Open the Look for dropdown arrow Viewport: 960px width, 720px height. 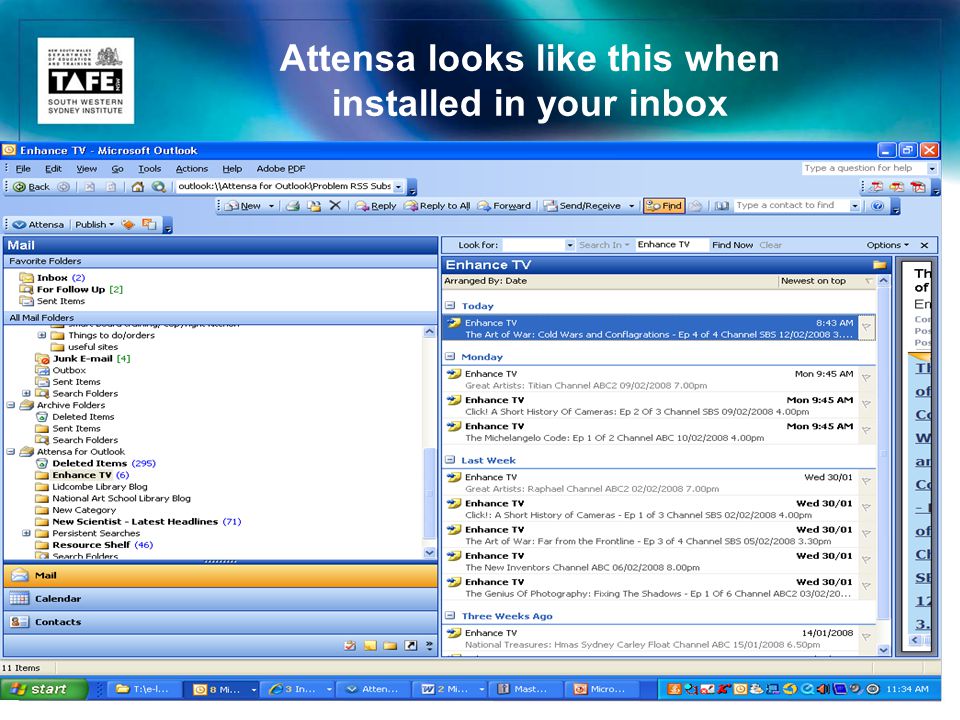570,245
